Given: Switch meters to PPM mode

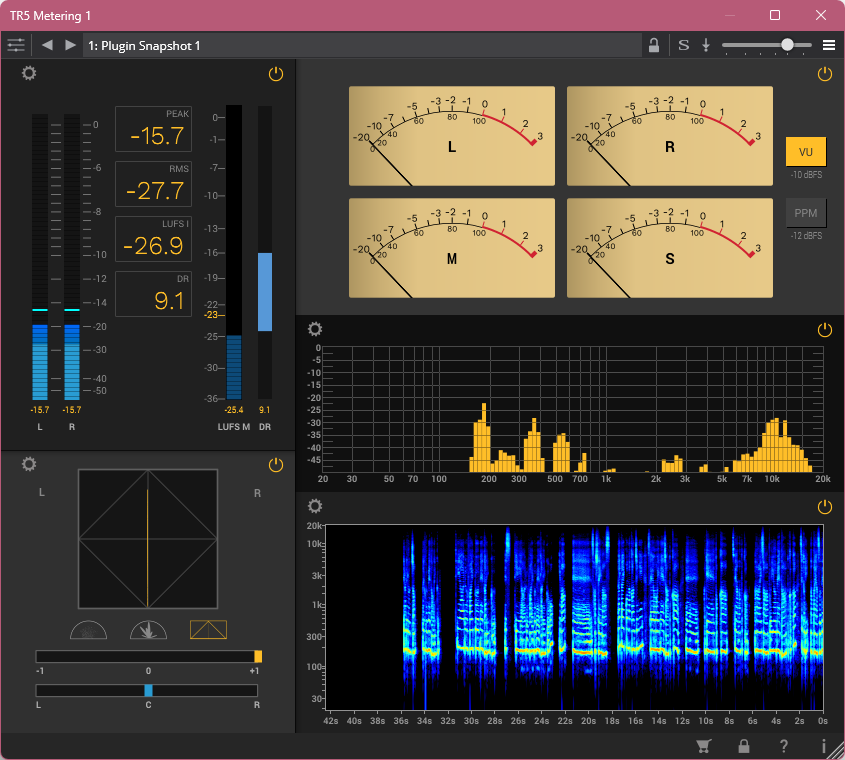Looking at the screenshot, I should [805, 213].
